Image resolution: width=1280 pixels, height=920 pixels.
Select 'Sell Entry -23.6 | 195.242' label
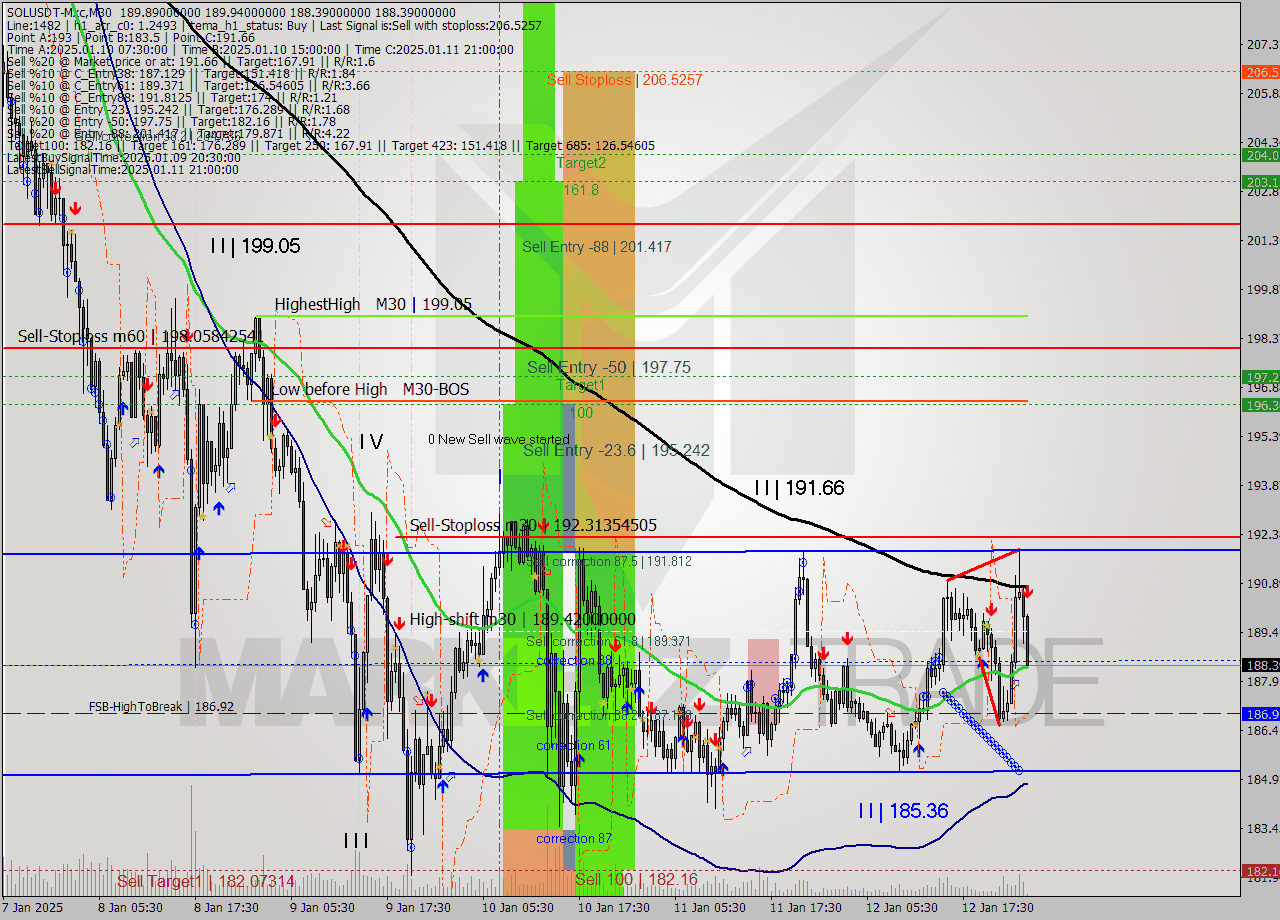[616, 451]
